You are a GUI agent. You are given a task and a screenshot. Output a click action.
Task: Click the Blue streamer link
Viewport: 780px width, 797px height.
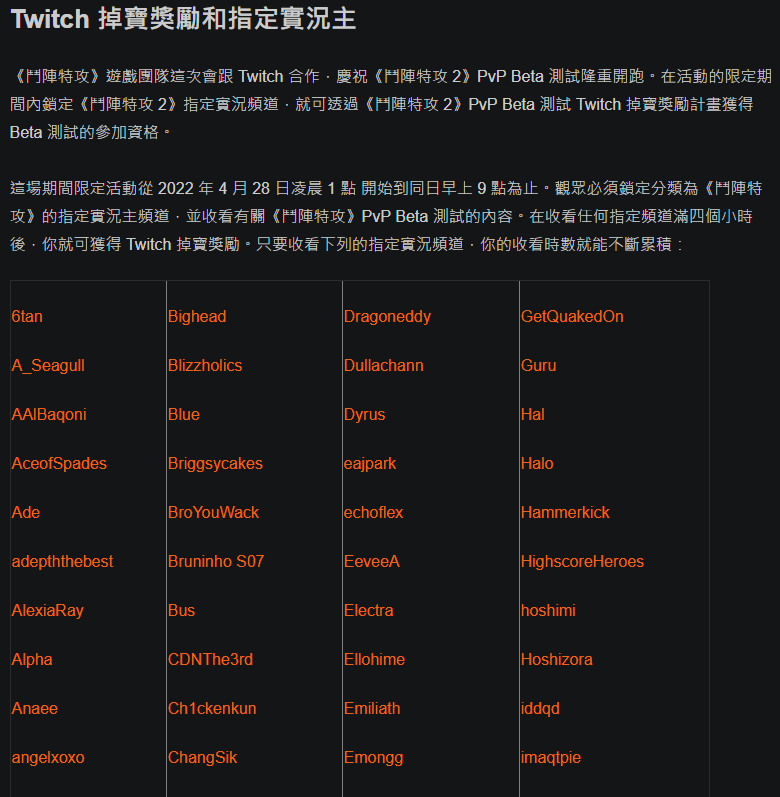[183, 414]
